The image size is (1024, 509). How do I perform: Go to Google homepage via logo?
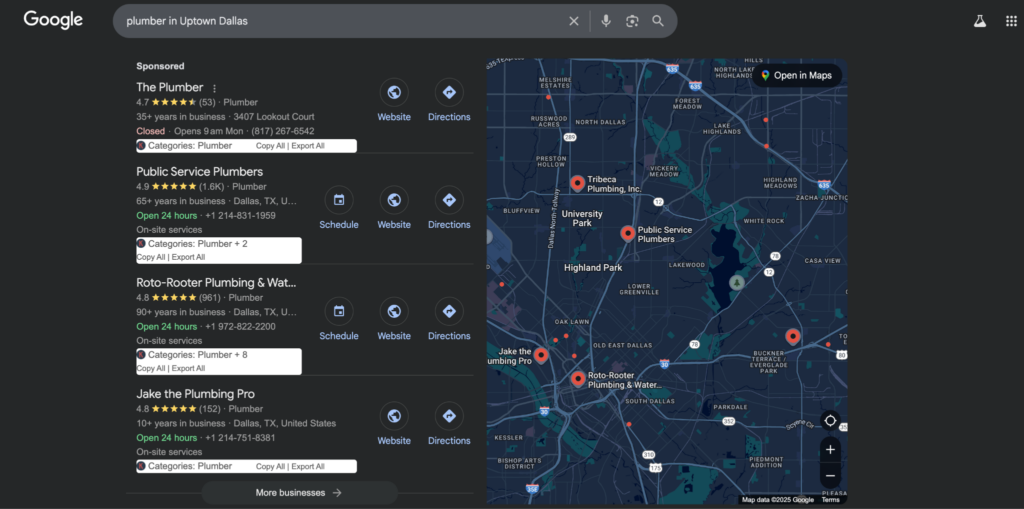click(53, 20)
